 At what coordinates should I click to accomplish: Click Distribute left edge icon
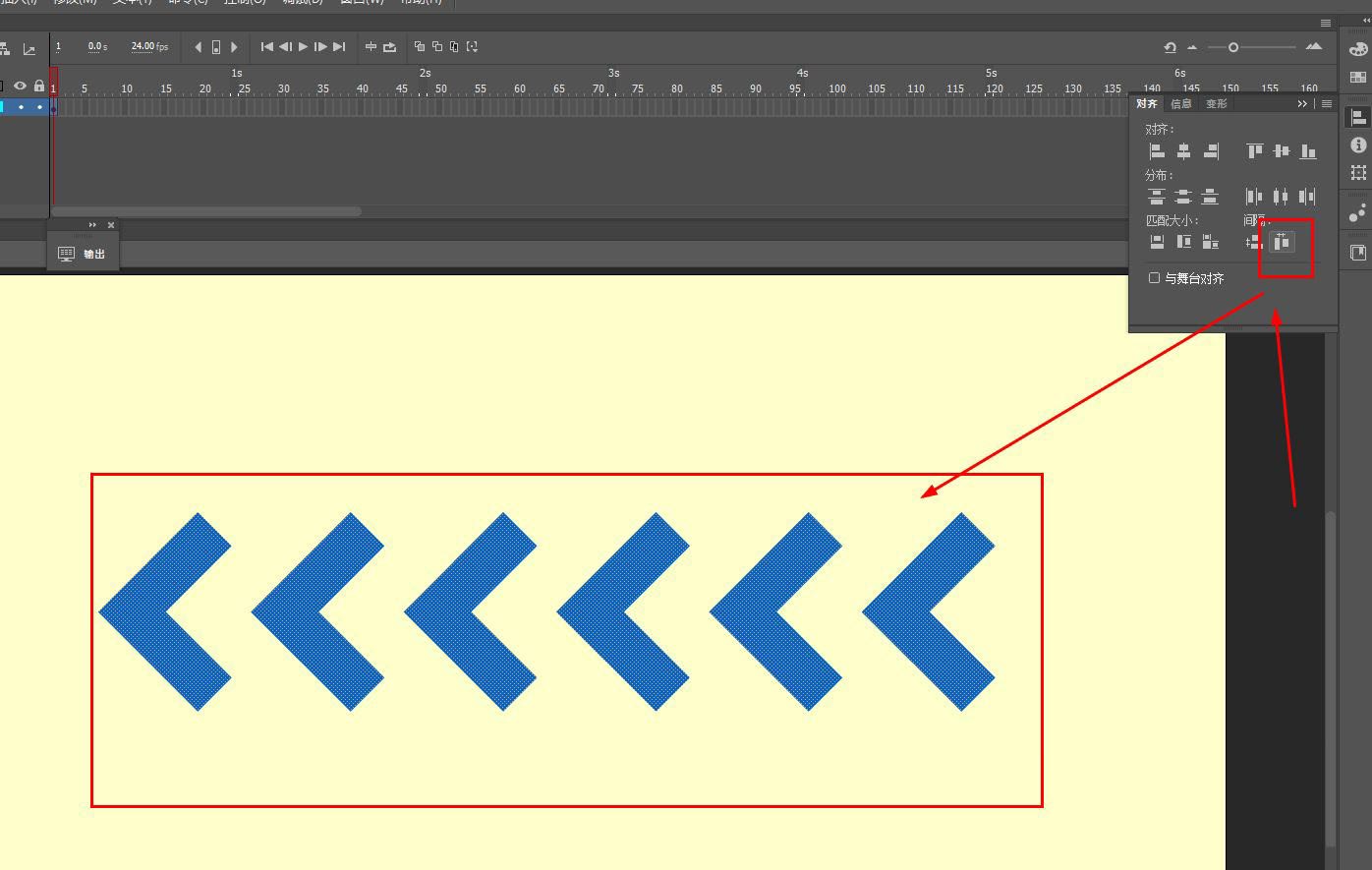pyautogui.click(x=1254, y=197)
